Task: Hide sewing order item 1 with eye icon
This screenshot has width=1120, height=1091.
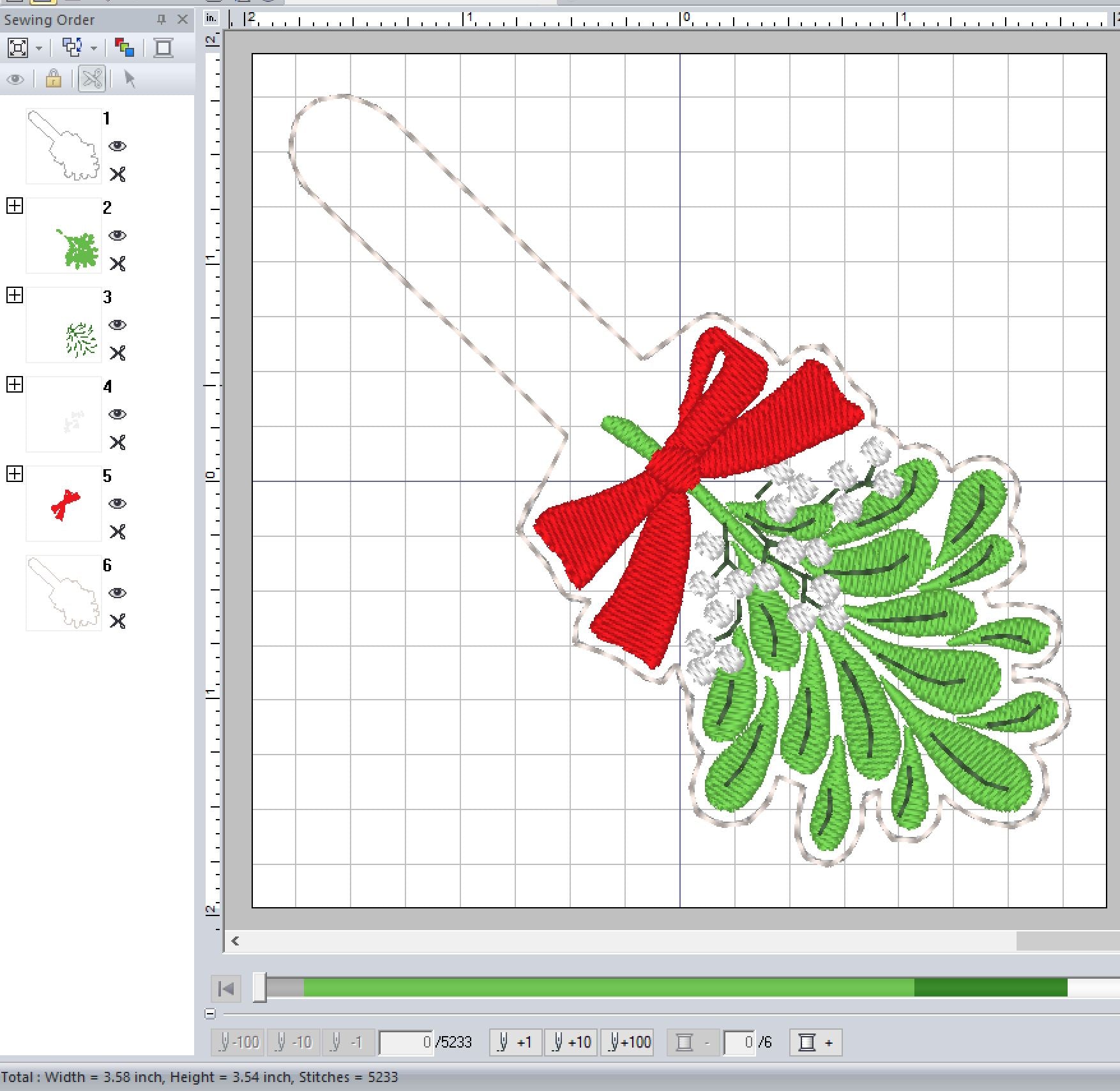Action: (117, 146)
